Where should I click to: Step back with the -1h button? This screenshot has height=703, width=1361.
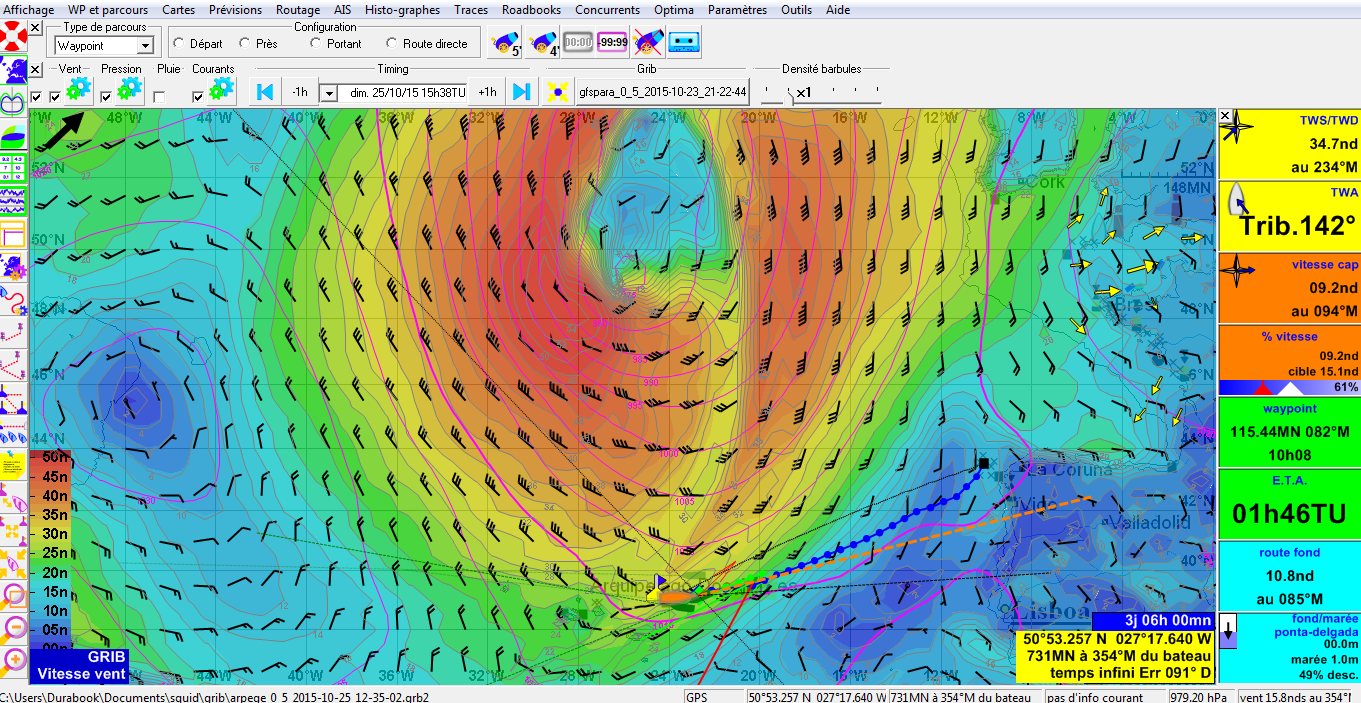pos(300,92)
